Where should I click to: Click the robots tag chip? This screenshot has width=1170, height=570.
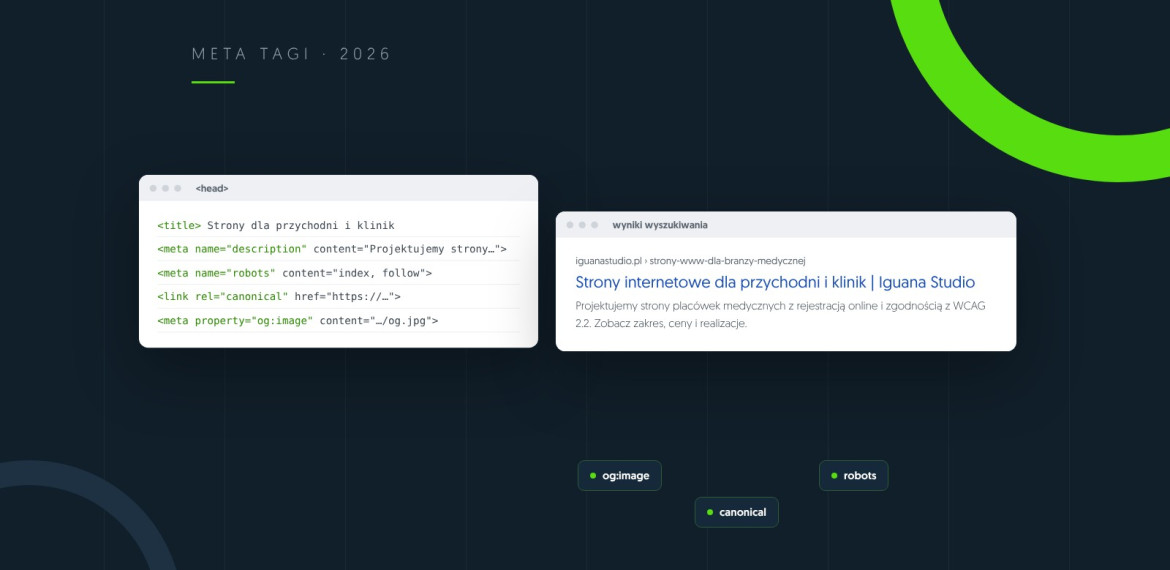tap(854, 475)
